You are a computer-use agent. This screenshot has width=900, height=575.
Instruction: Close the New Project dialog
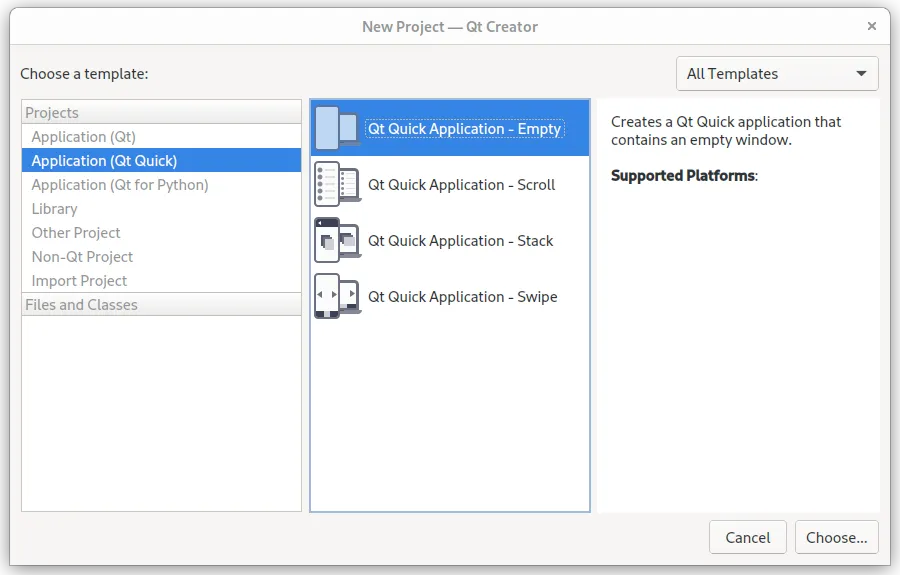(872, 26)
